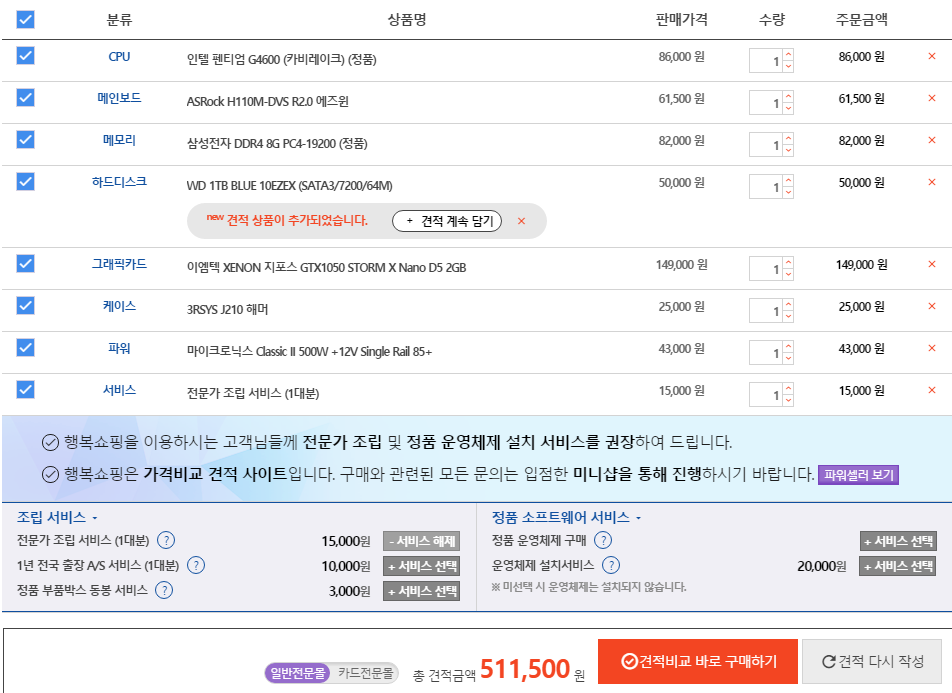
Task: Click the 케이스 quantity input field
Action: pos(766,311)
